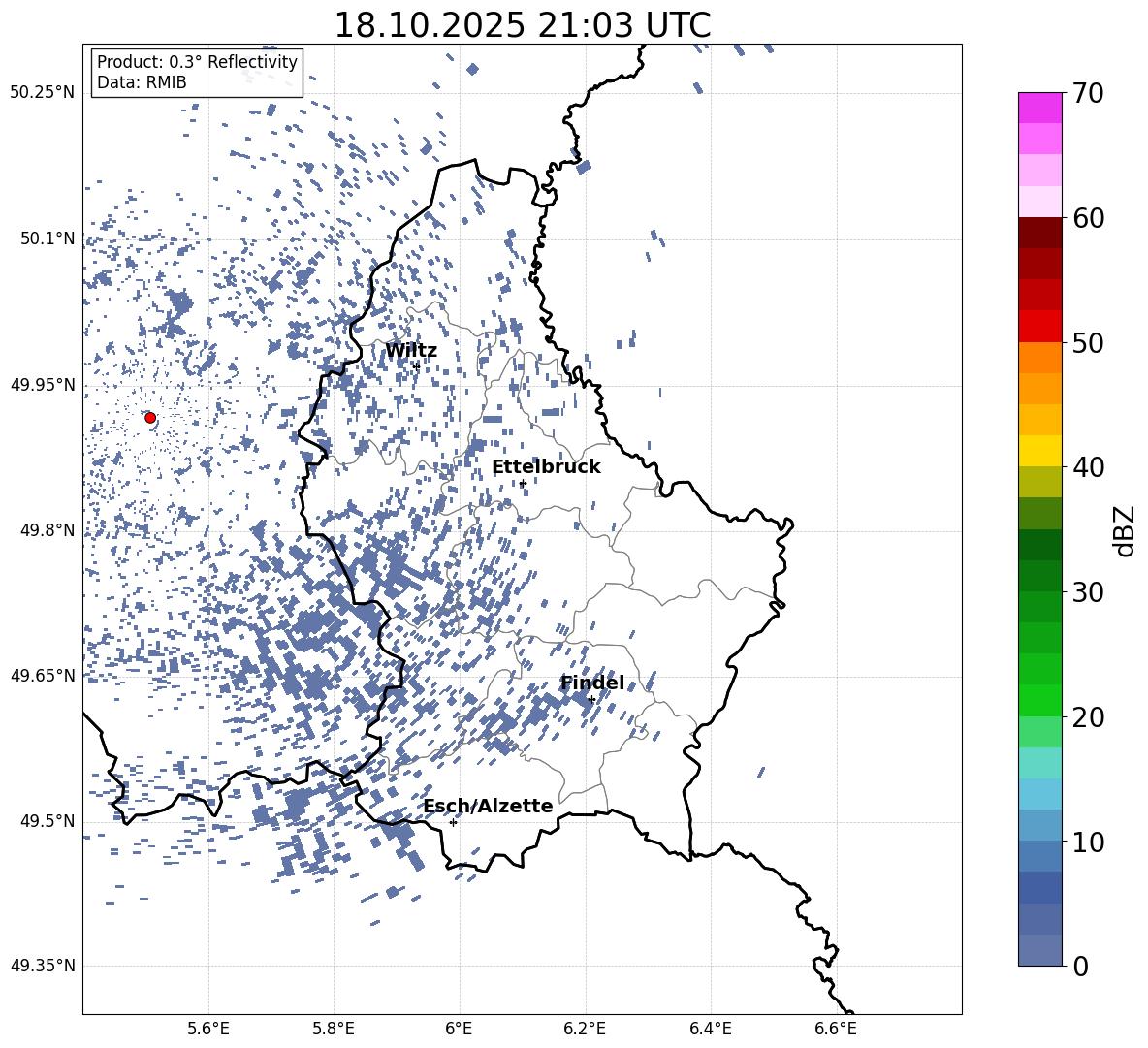The width and height of the screenshot is (1148, 1048).
Task: Click the 50.1°N latitude label
Action: click(47, 238)
